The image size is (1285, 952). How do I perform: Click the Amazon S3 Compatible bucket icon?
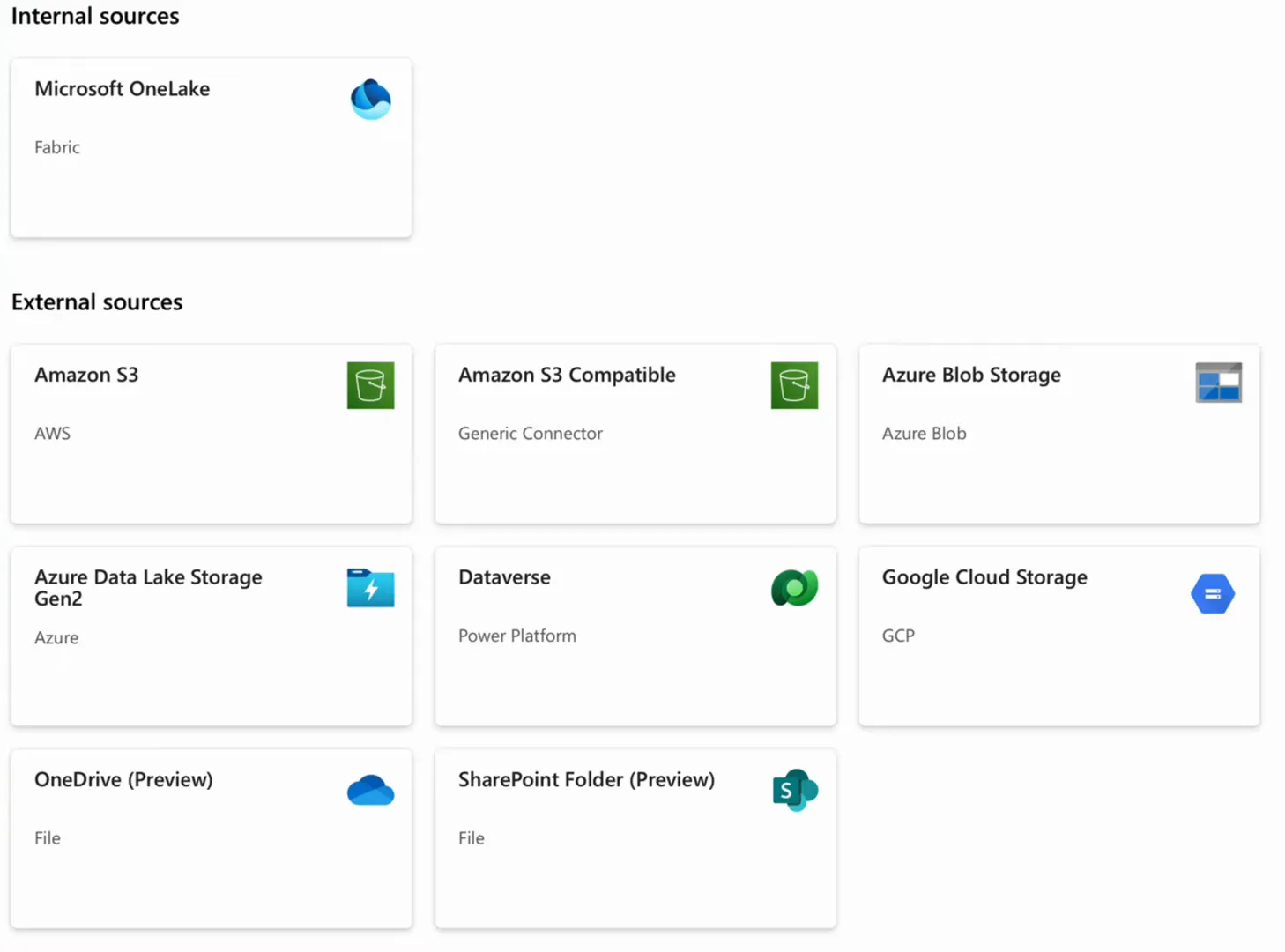(794, 385)
